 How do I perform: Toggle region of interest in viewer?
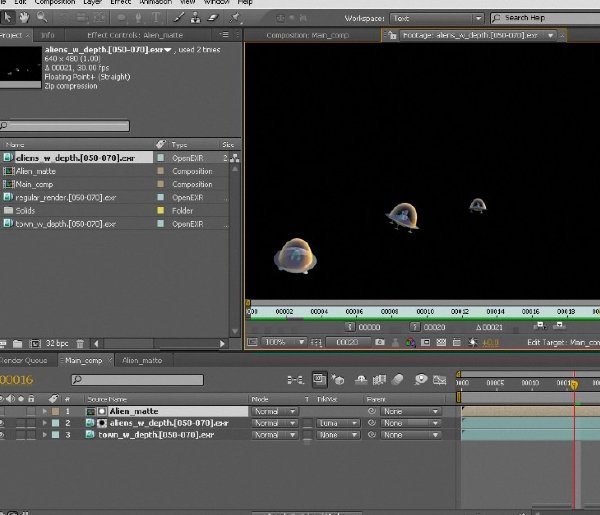(426, 342)
